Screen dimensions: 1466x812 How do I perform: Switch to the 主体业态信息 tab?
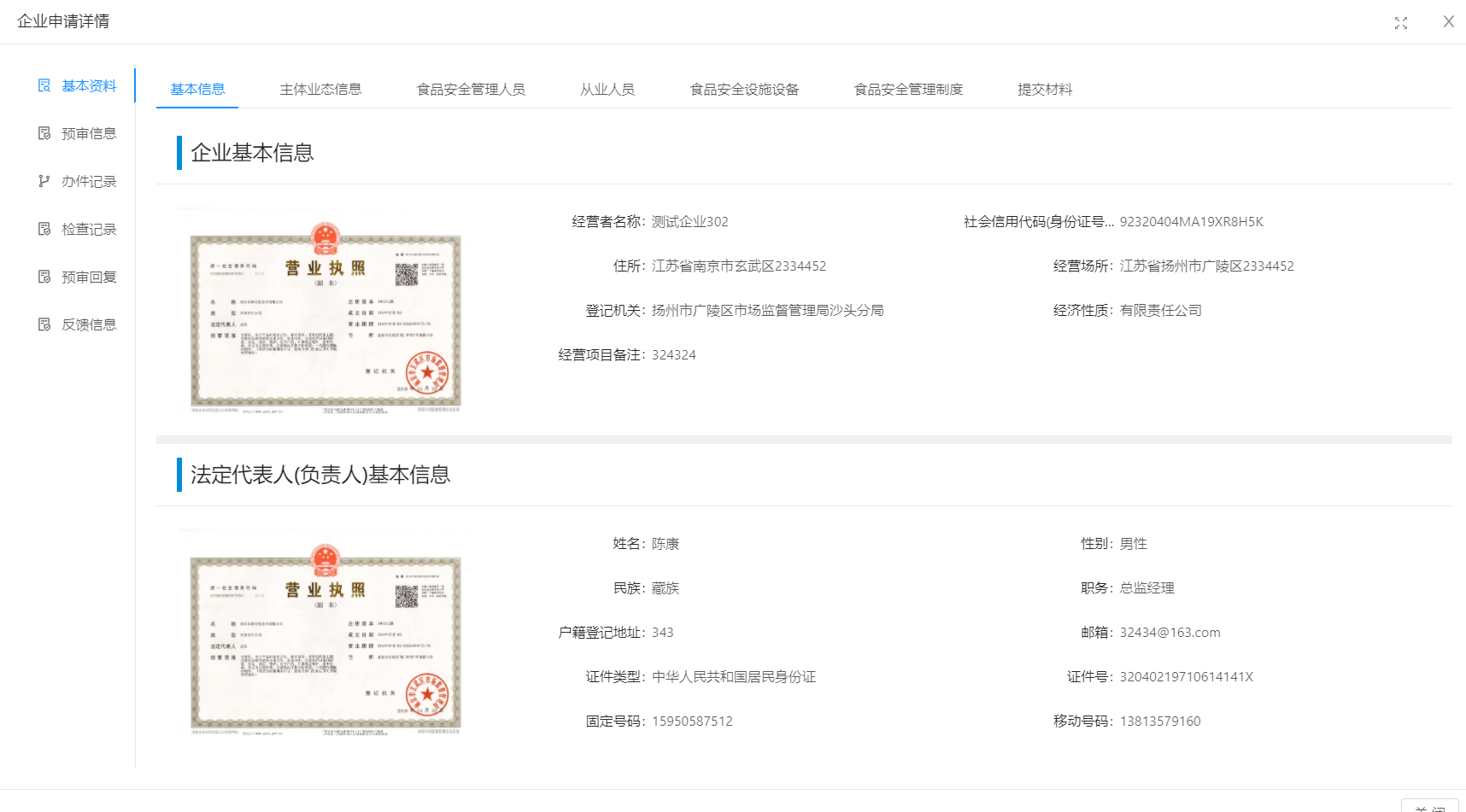coord(320,90)
